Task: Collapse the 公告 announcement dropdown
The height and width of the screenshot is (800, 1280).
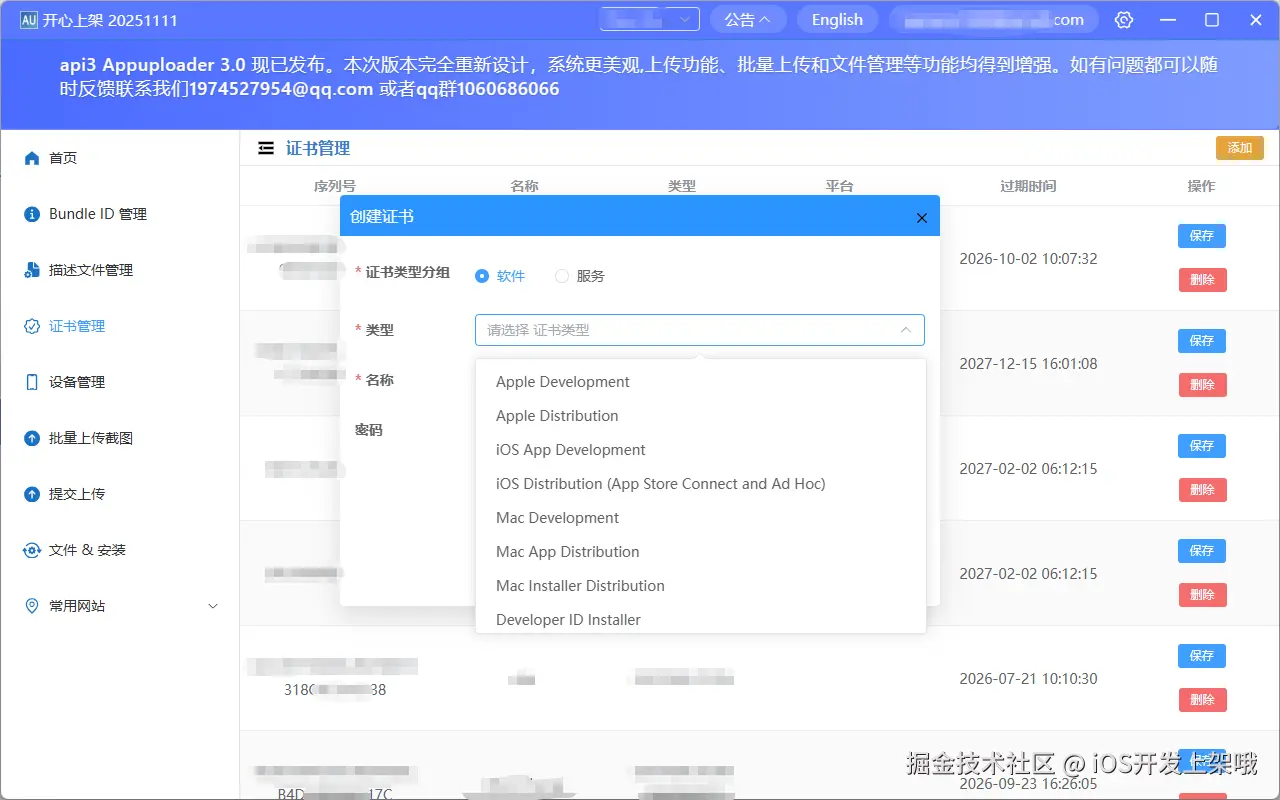Action: tap(748, 19)
